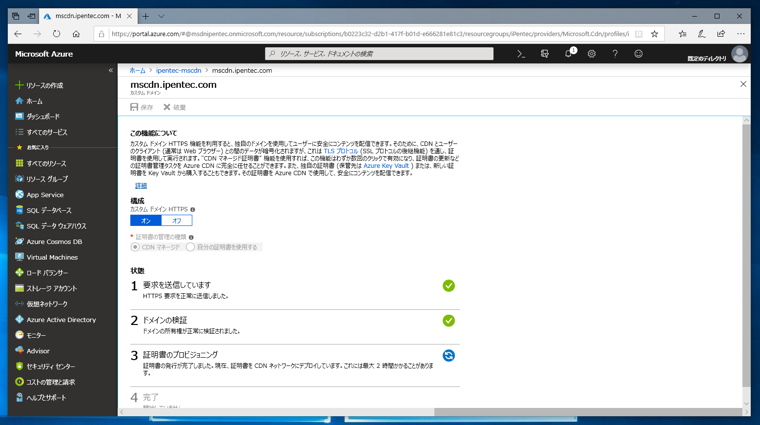The width and height of the screenshot is (760, 425).
Task: Open All resources in sidebar
Action: [x=41, y=163]
